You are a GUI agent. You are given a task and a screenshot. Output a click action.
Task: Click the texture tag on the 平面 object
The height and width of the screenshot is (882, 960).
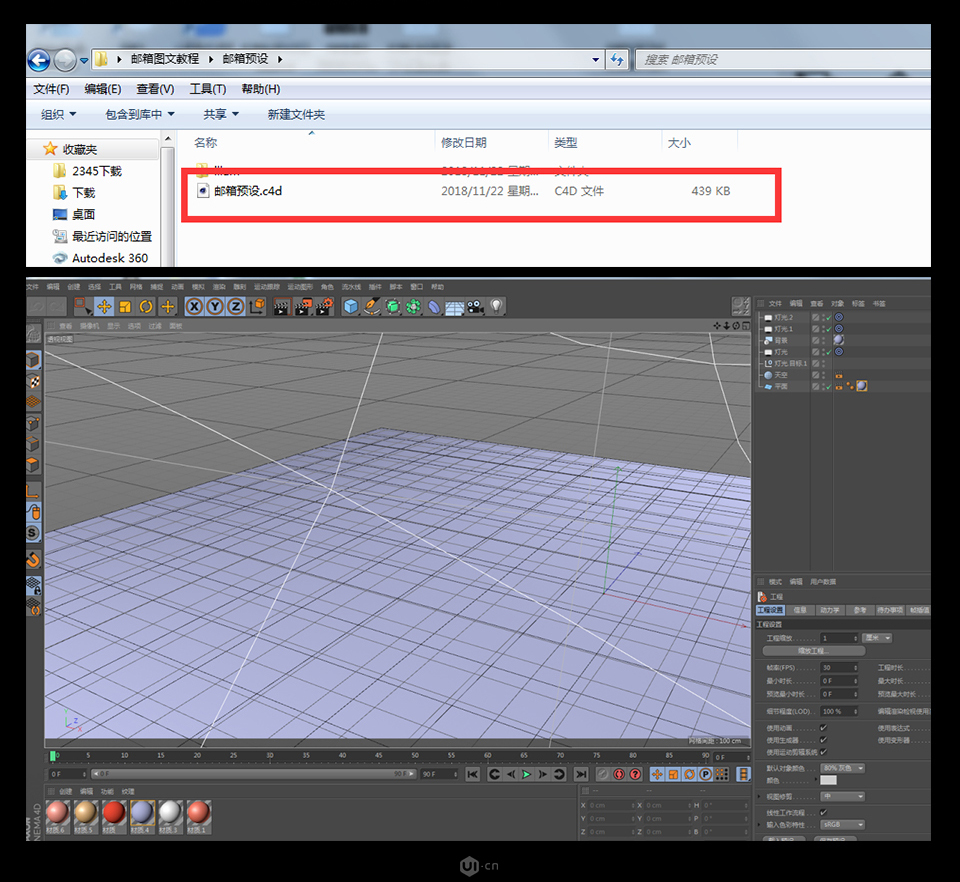point(860,386)
